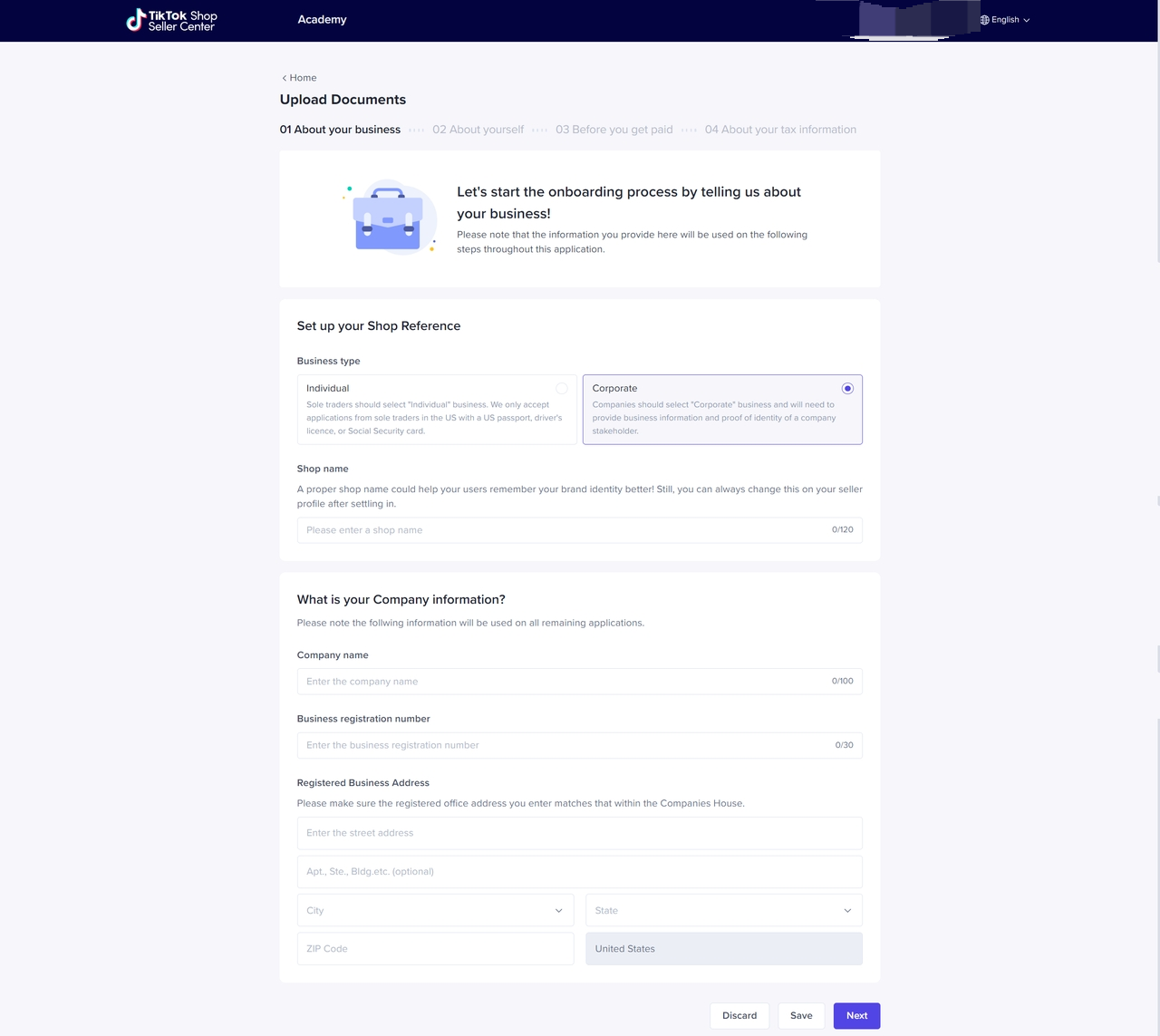This screenshot has height=1036, width=1160.
Task: Click the globe language icon
Action: pyautogui.click(x=984, y=20)
